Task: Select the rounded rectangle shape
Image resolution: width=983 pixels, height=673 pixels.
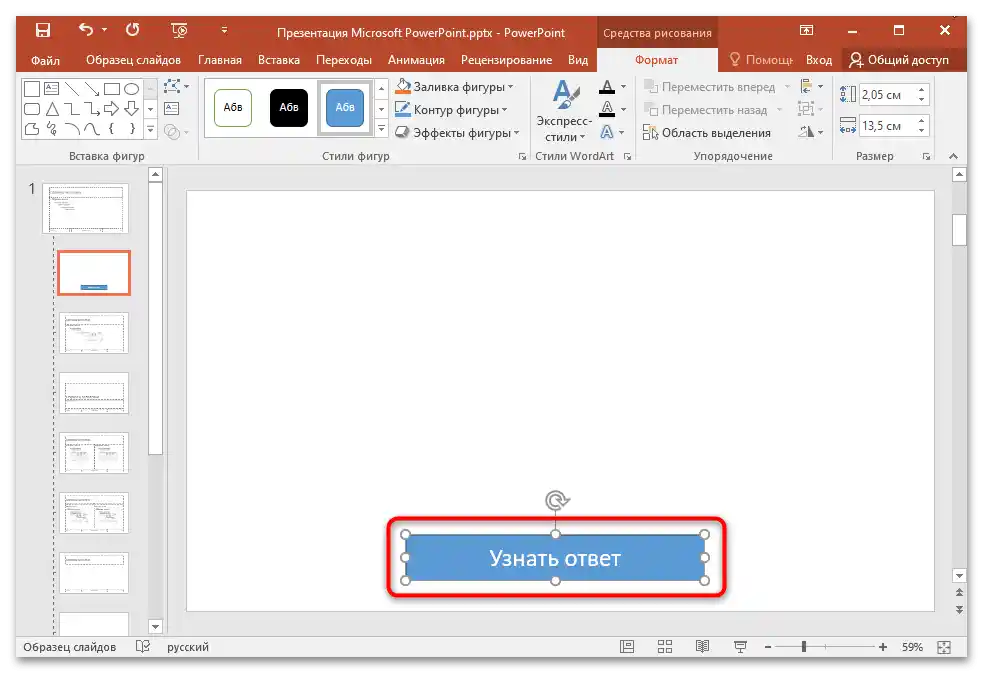Action: (31, 109)
